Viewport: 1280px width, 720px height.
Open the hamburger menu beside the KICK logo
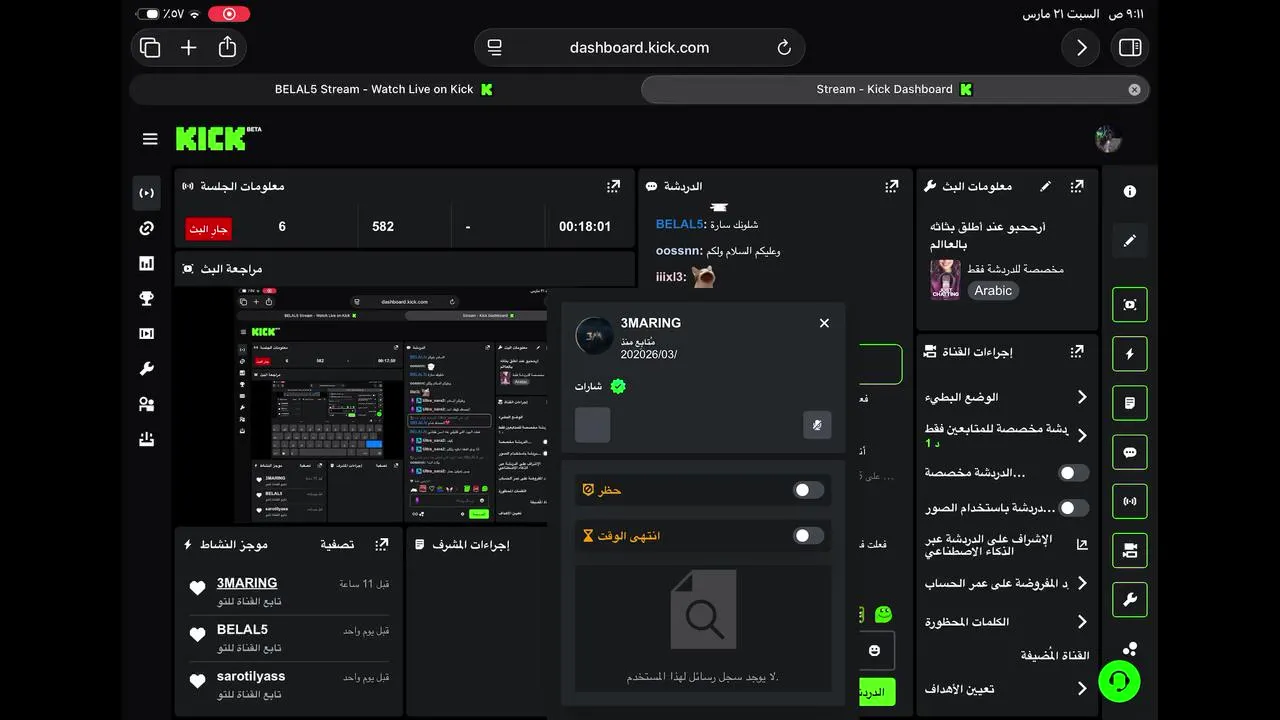(x=150, y=139)
